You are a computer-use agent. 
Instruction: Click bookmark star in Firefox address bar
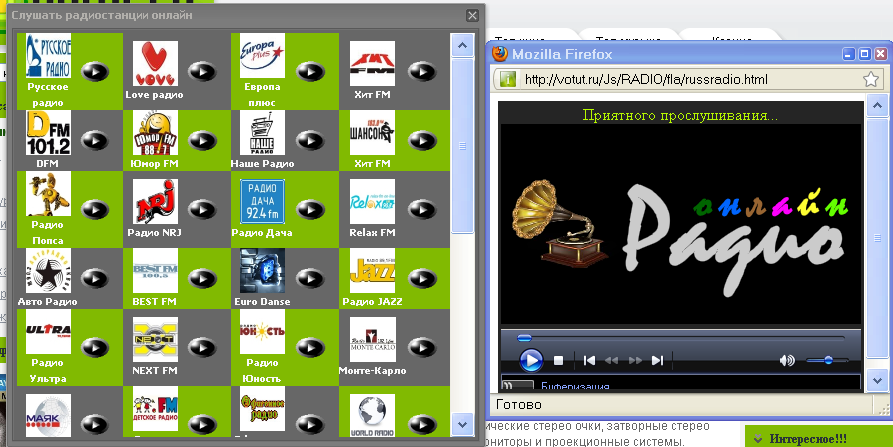[870, 79]
